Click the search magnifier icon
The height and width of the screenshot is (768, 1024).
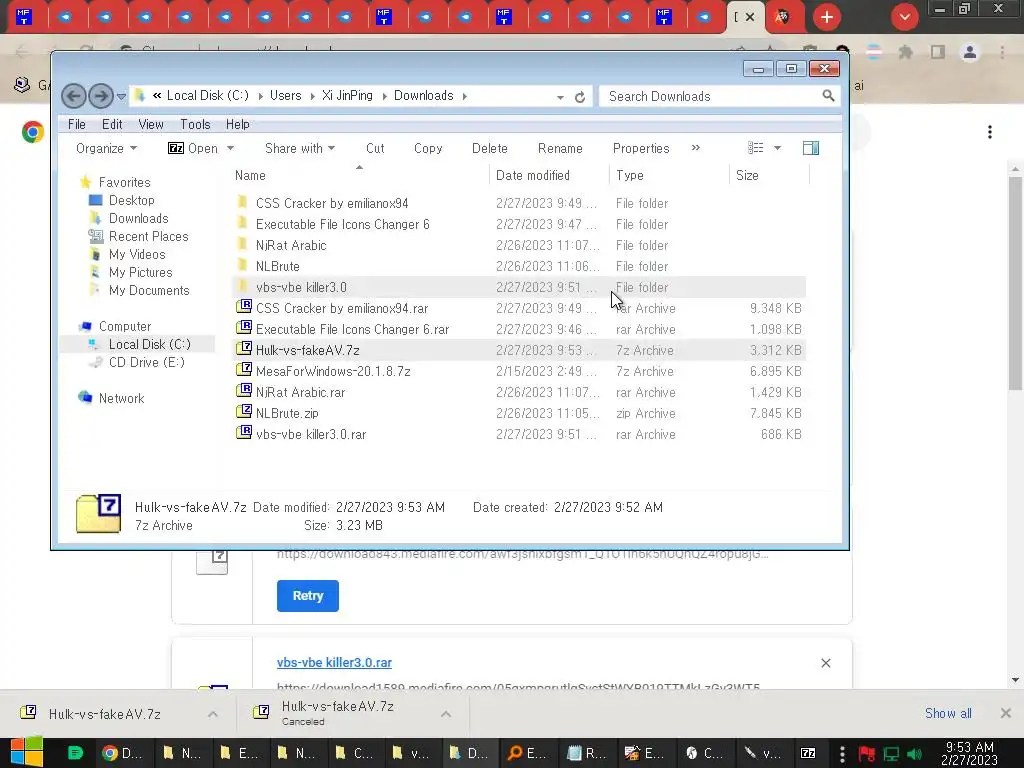coord(828,96)
